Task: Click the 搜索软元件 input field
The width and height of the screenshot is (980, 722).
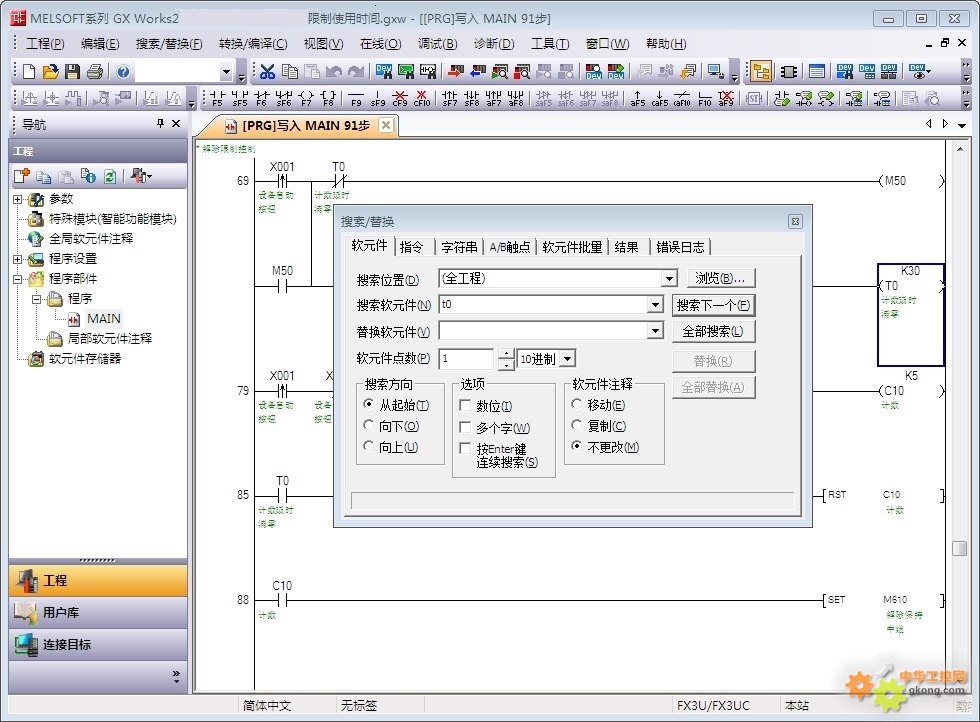Action: [x=543, y=304]
